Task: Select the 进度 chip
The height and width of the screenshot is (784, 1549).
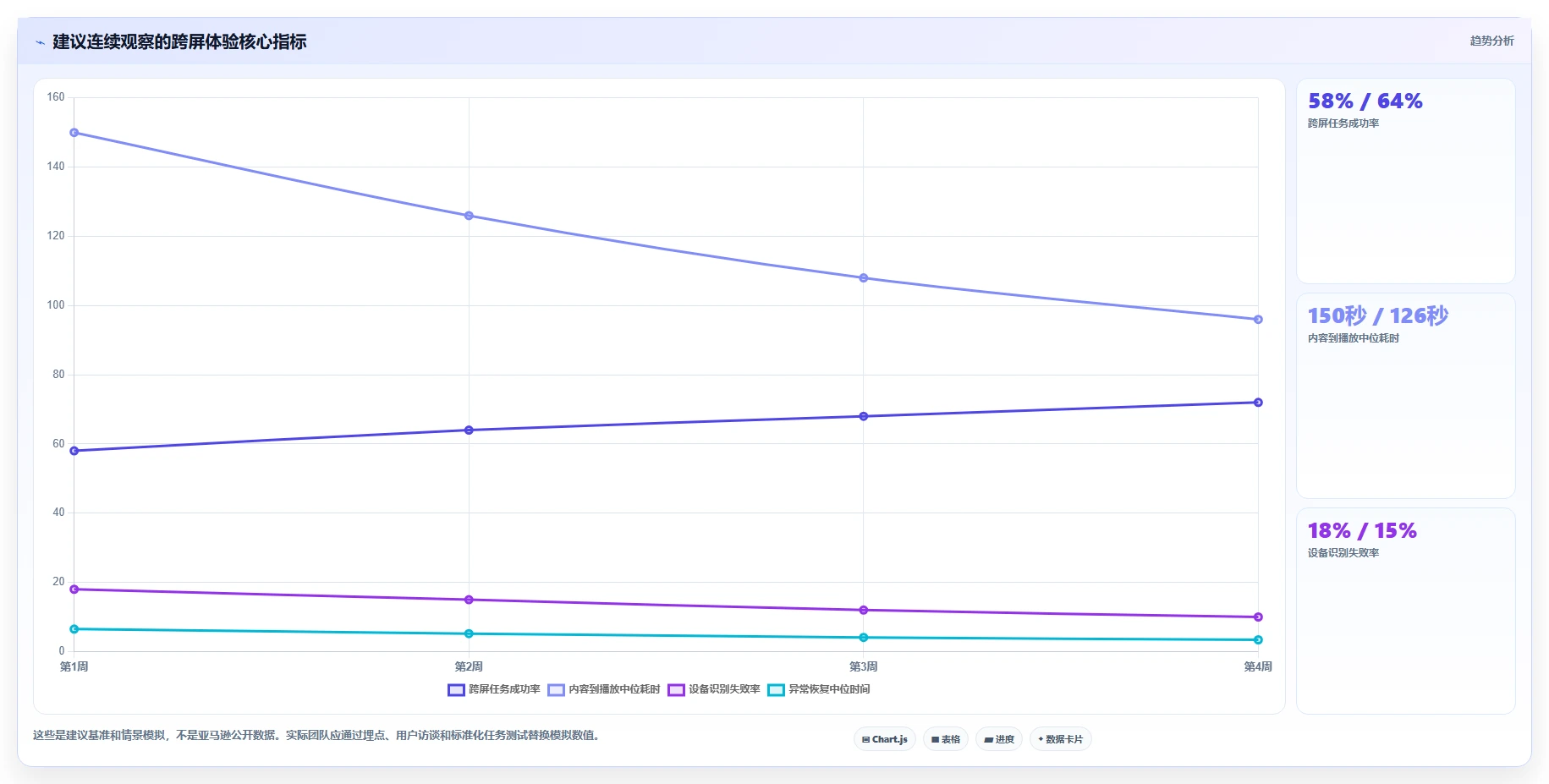Action: (x=999, y=739)
